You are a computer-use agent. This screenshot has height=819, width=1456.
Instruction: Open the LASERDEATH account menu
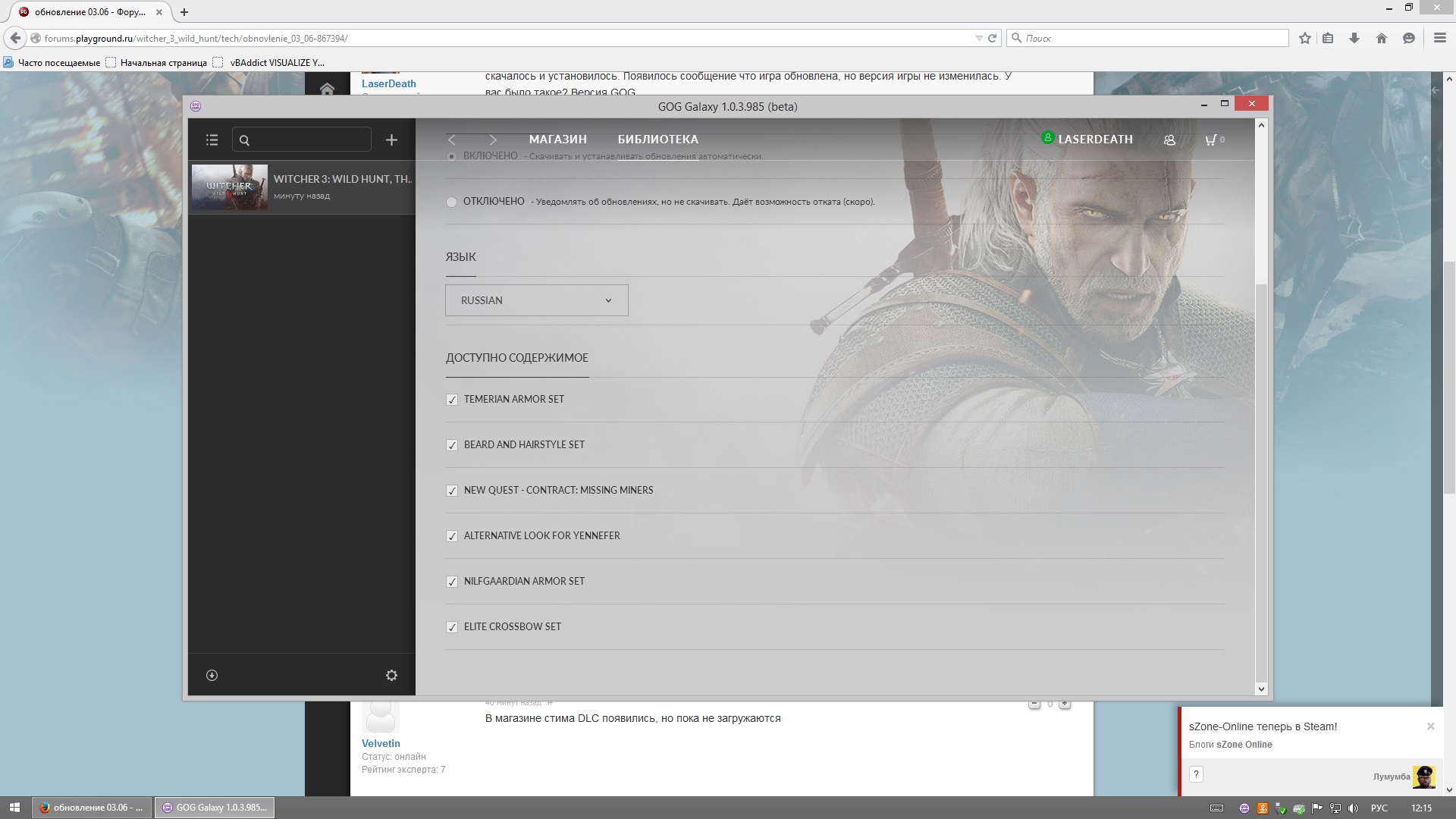[x=1094, y=140]
